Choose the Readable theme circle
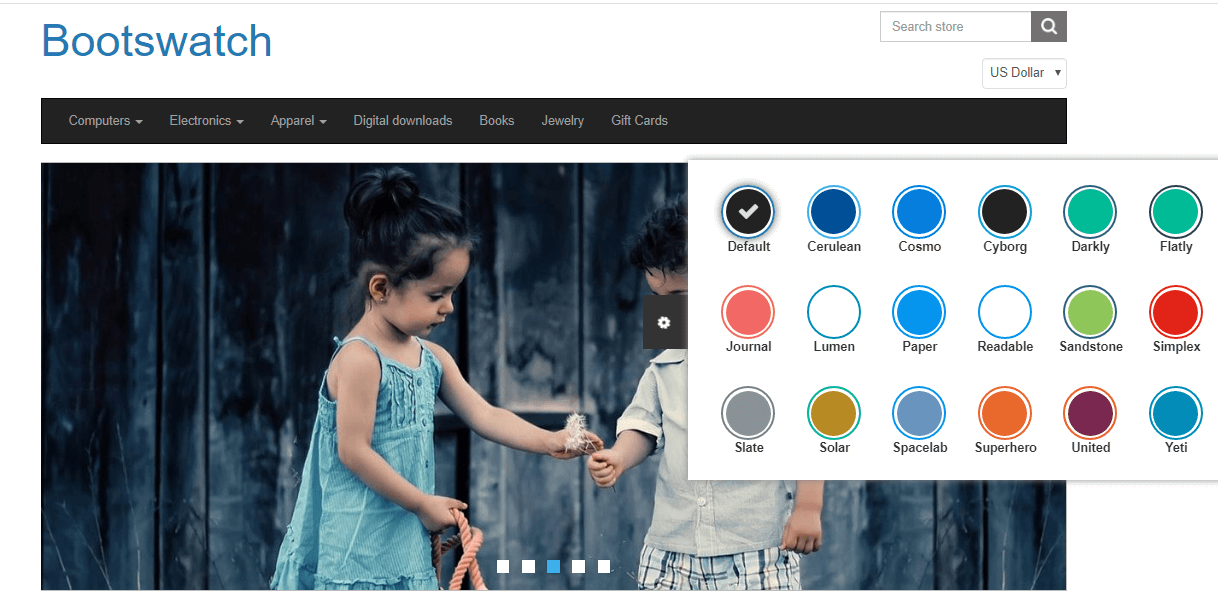The image size is (1218, 616). tap(1005, 312)
